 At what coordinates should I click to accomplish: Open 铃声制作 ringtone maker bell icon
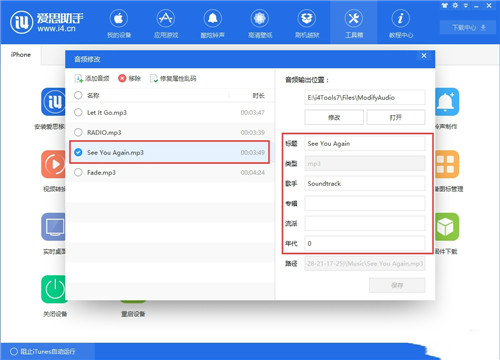[x=447, y=102]
